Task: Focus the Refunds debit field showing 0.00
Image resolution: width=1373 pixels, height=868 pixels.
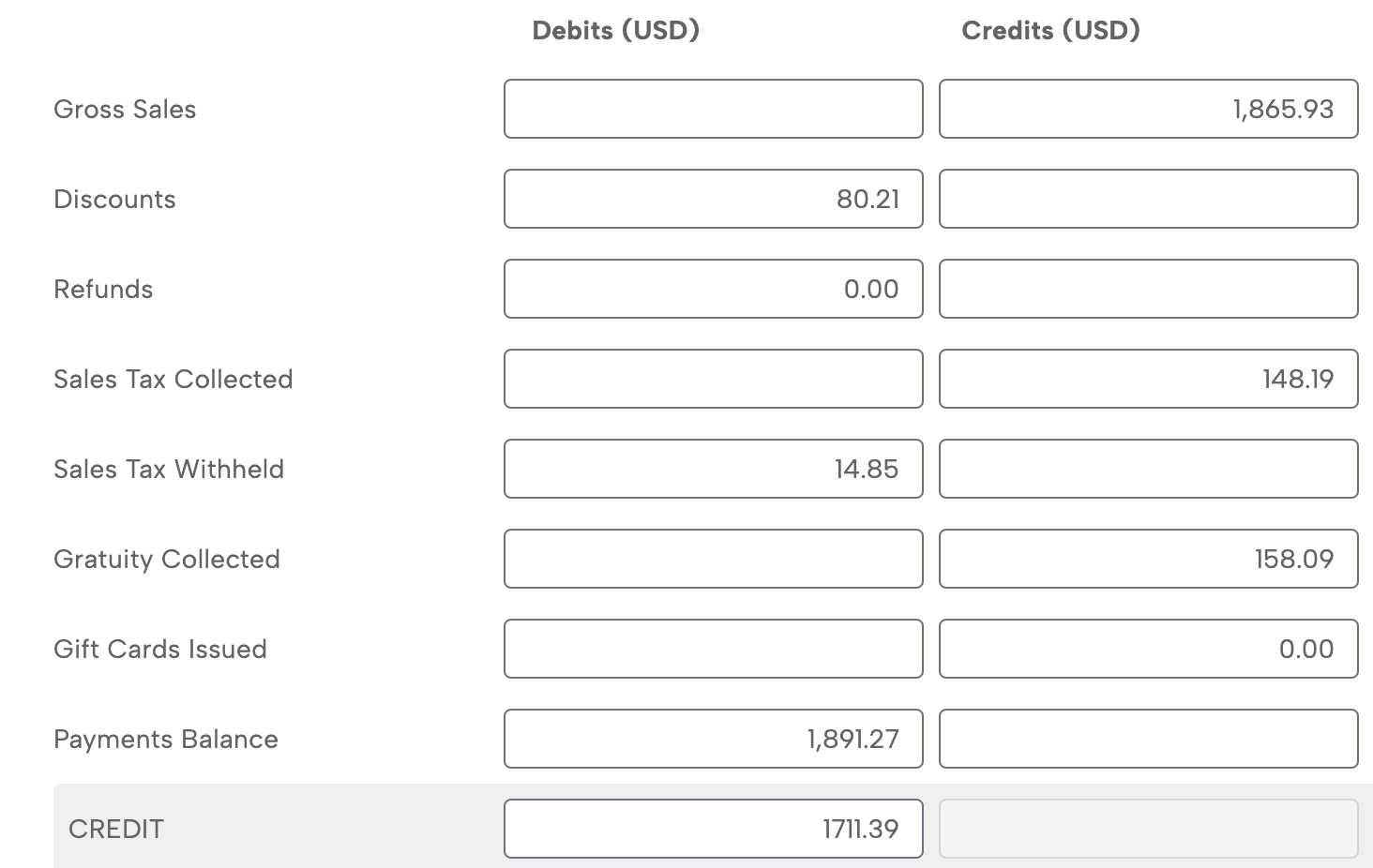Action: 713,289
